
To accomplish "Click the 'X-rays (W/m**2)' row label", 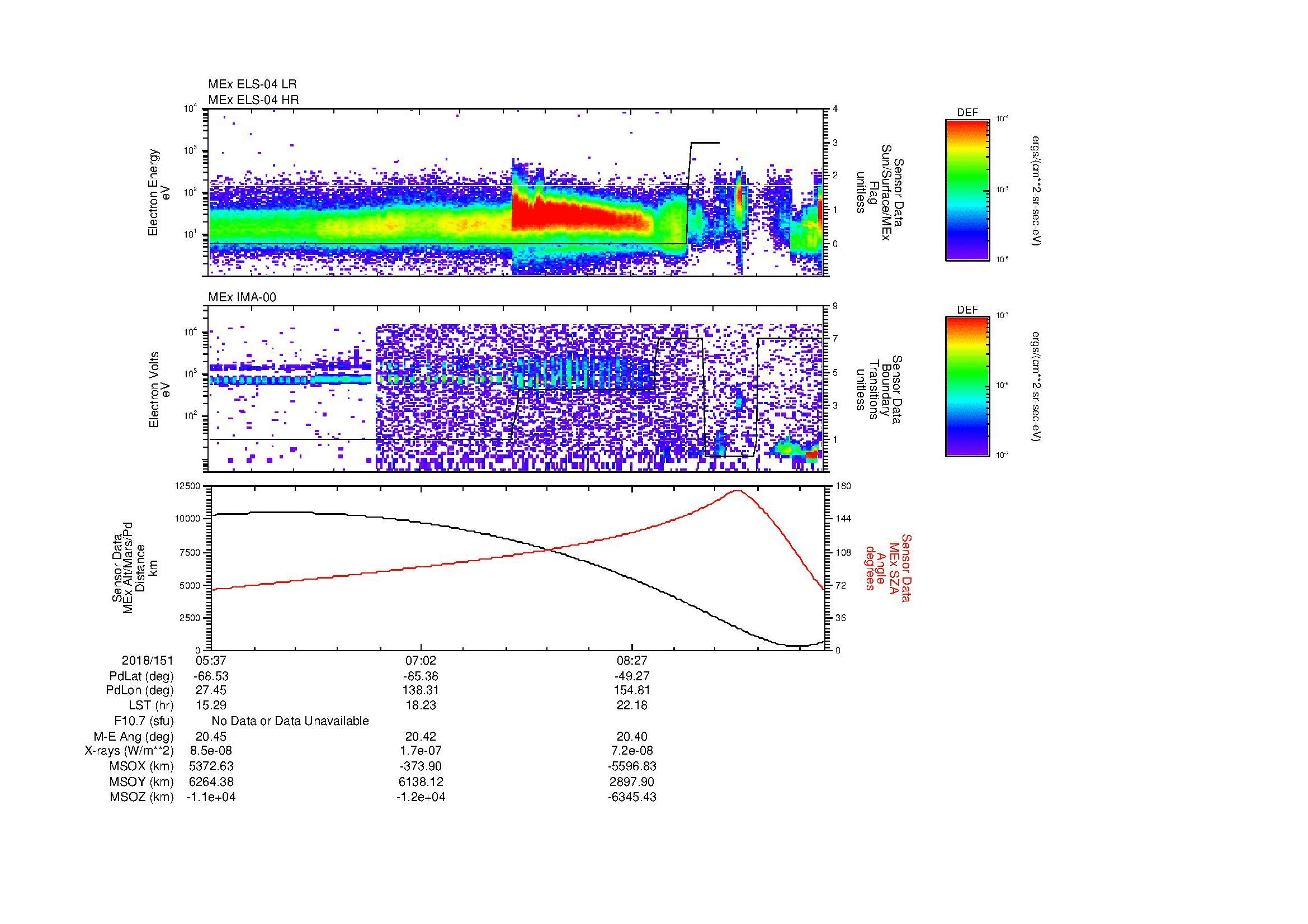I will coord(129,751).
